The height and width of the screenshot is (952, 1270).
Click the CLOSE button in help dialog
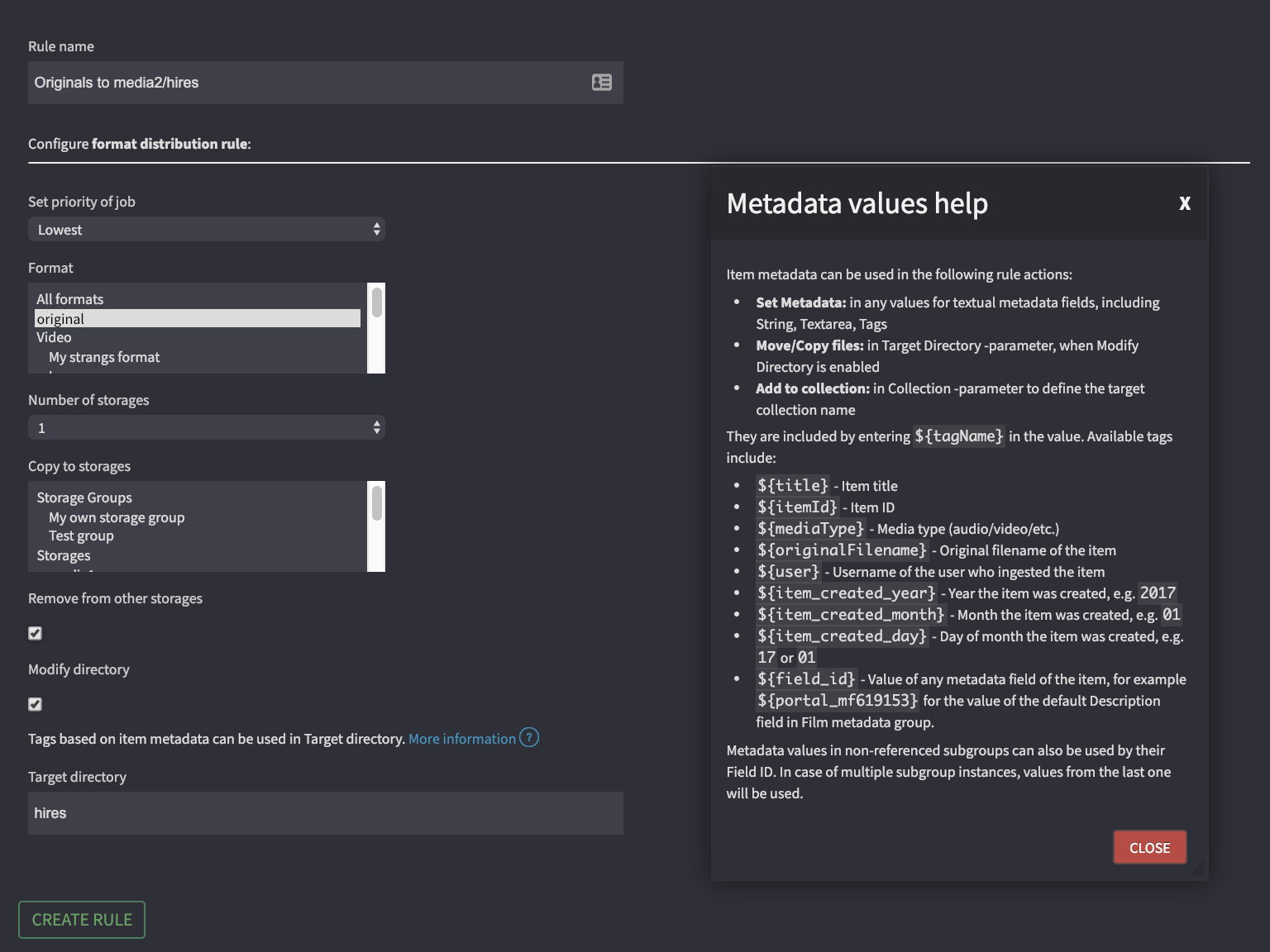pos(1149,847)
